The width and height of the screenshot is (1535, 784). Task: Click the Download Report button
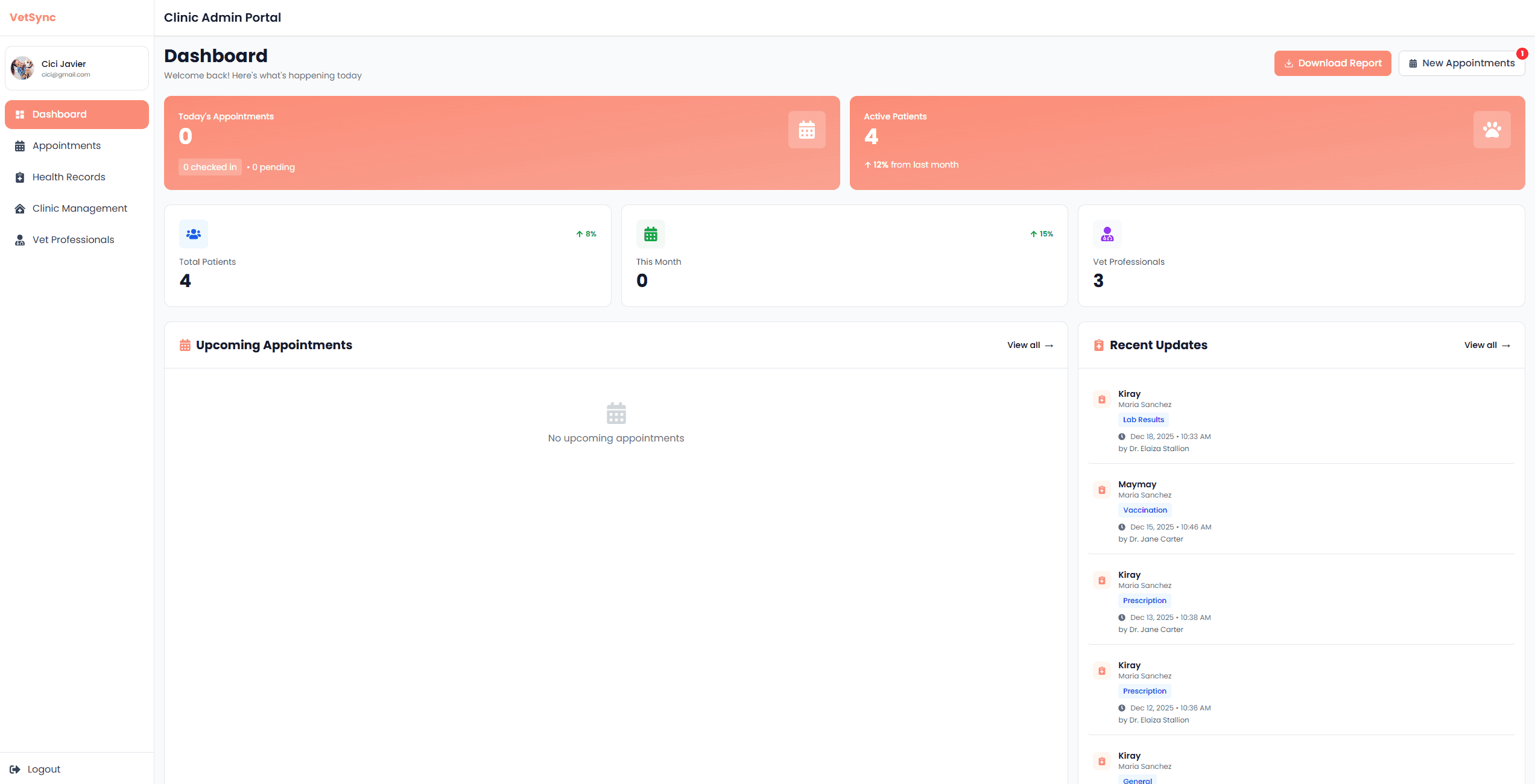point(1332,63)
